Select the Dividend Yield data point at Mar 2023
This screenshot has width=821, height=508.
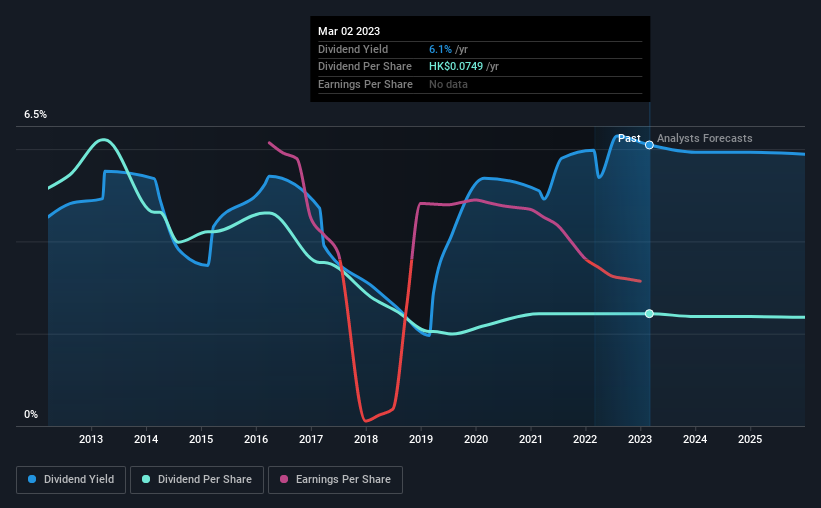[x=649, y=145]
